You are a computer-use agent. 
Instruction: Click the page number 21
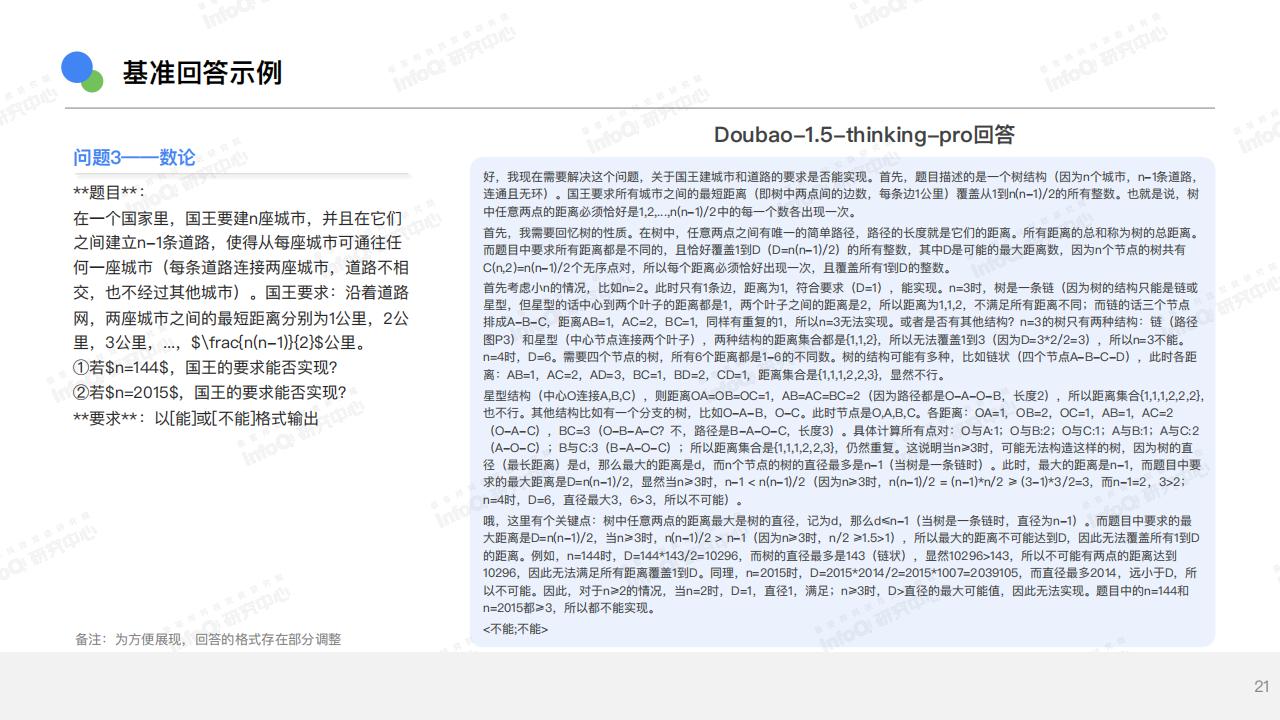point(1261,686)
